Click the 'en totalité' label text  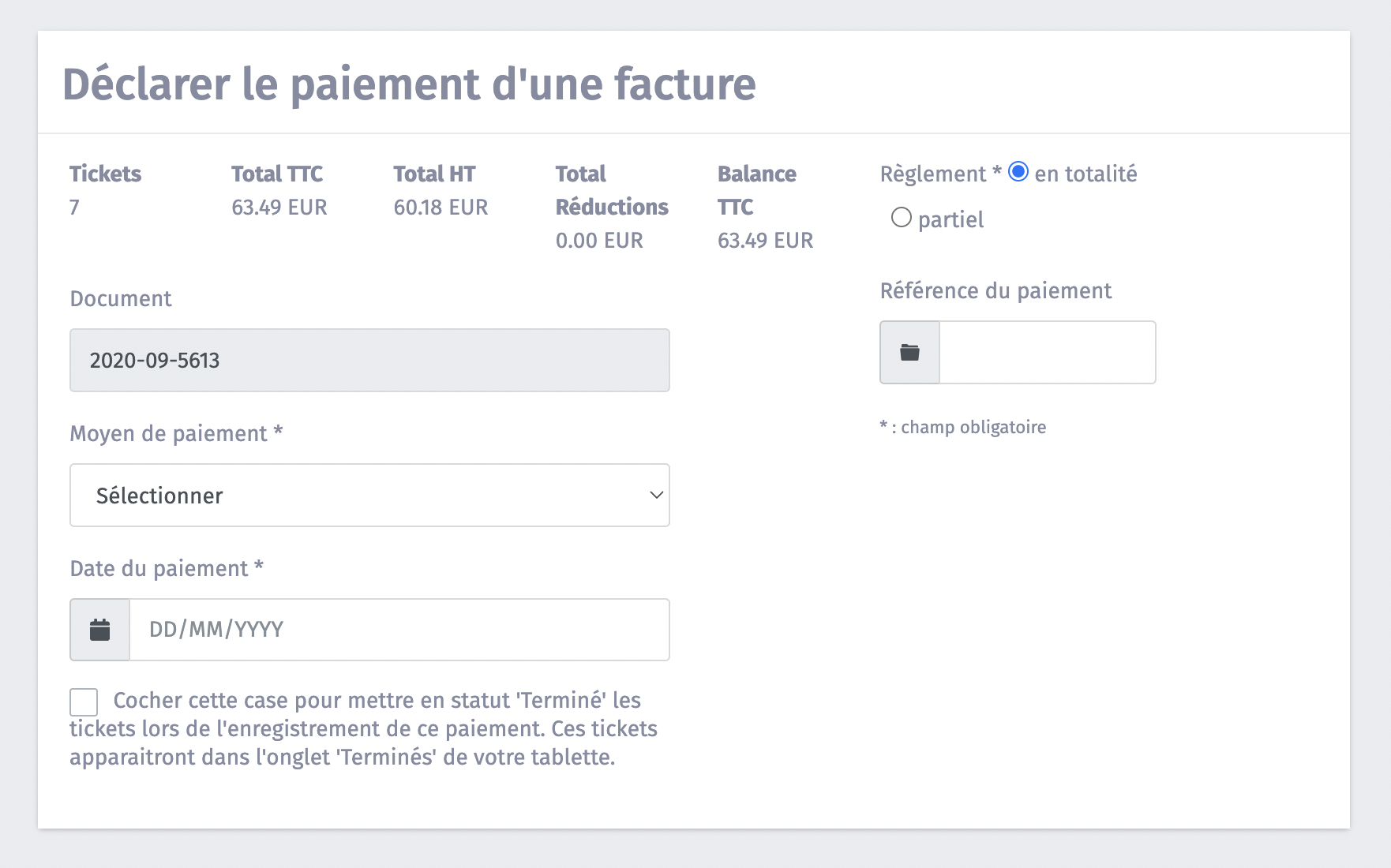click(1085, 174)
